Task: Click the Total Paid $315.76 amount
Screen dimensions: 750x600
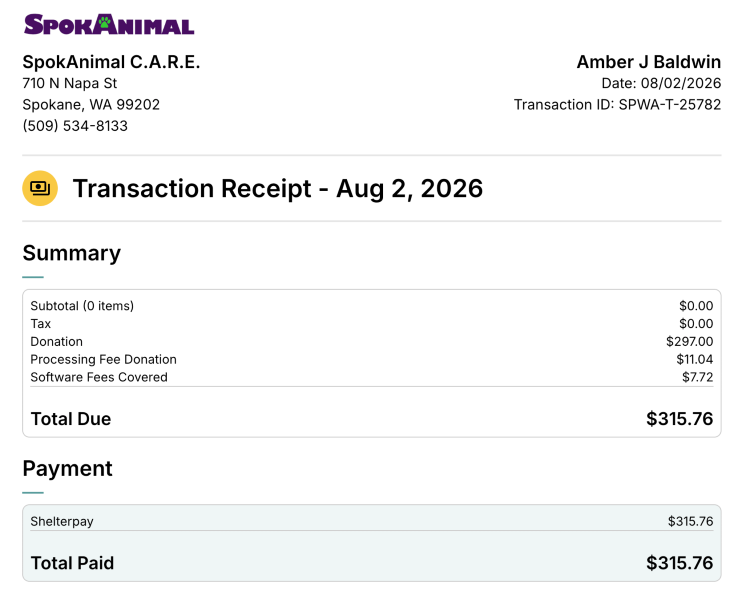Action: tap(679, 563)
